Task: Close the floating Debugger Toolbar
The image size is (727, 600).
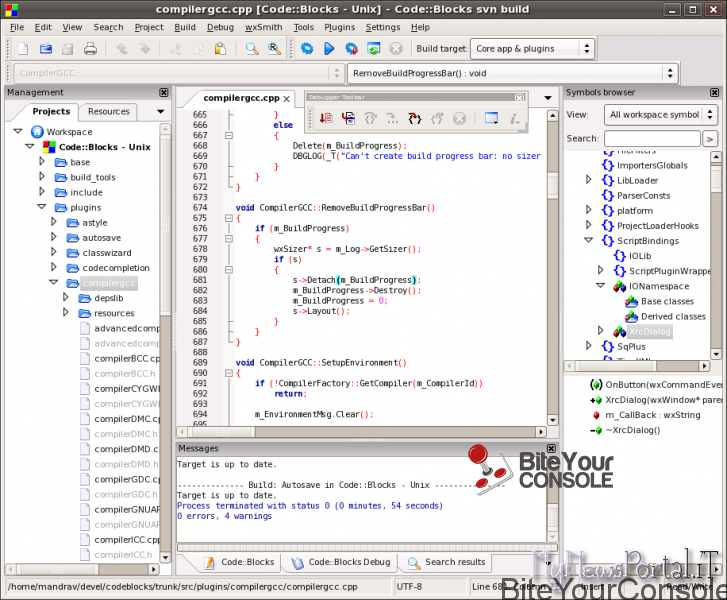Action: coord(520,98)
